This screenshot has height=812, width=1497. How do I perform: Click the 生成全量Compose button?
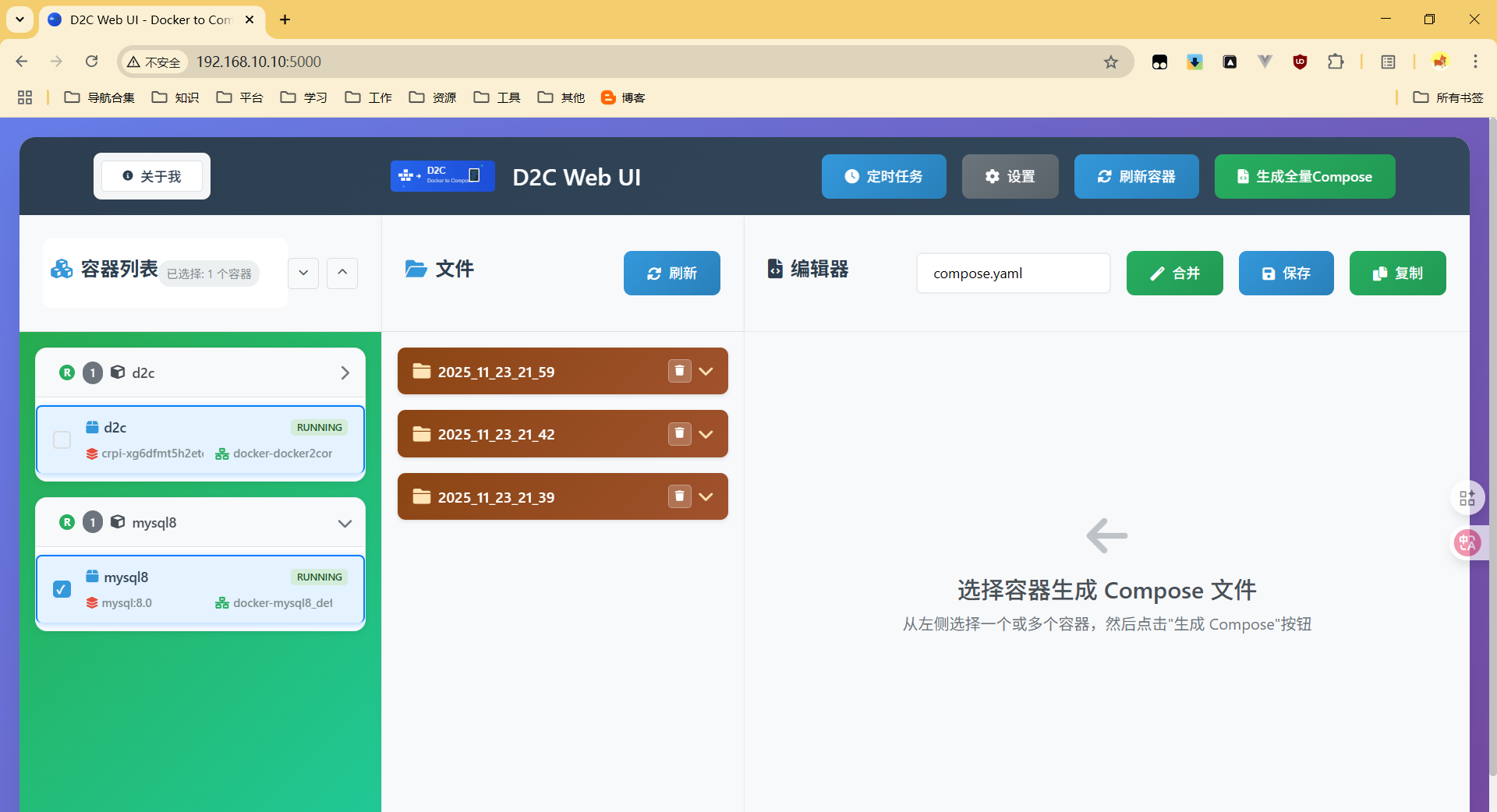pyautogui.click(x=1304, y=177)
